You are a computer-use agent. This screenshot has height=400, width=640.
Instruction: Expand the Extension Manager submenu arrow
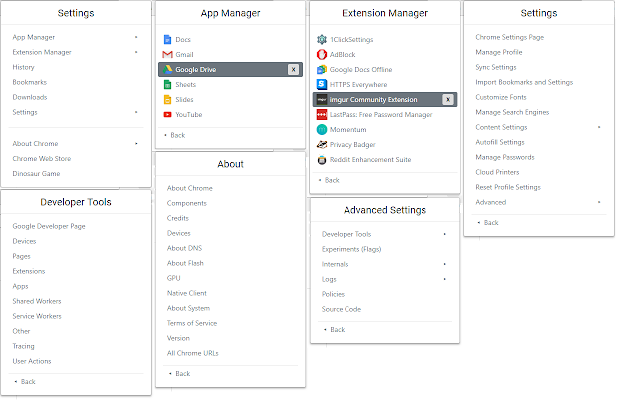click(136, 52)
